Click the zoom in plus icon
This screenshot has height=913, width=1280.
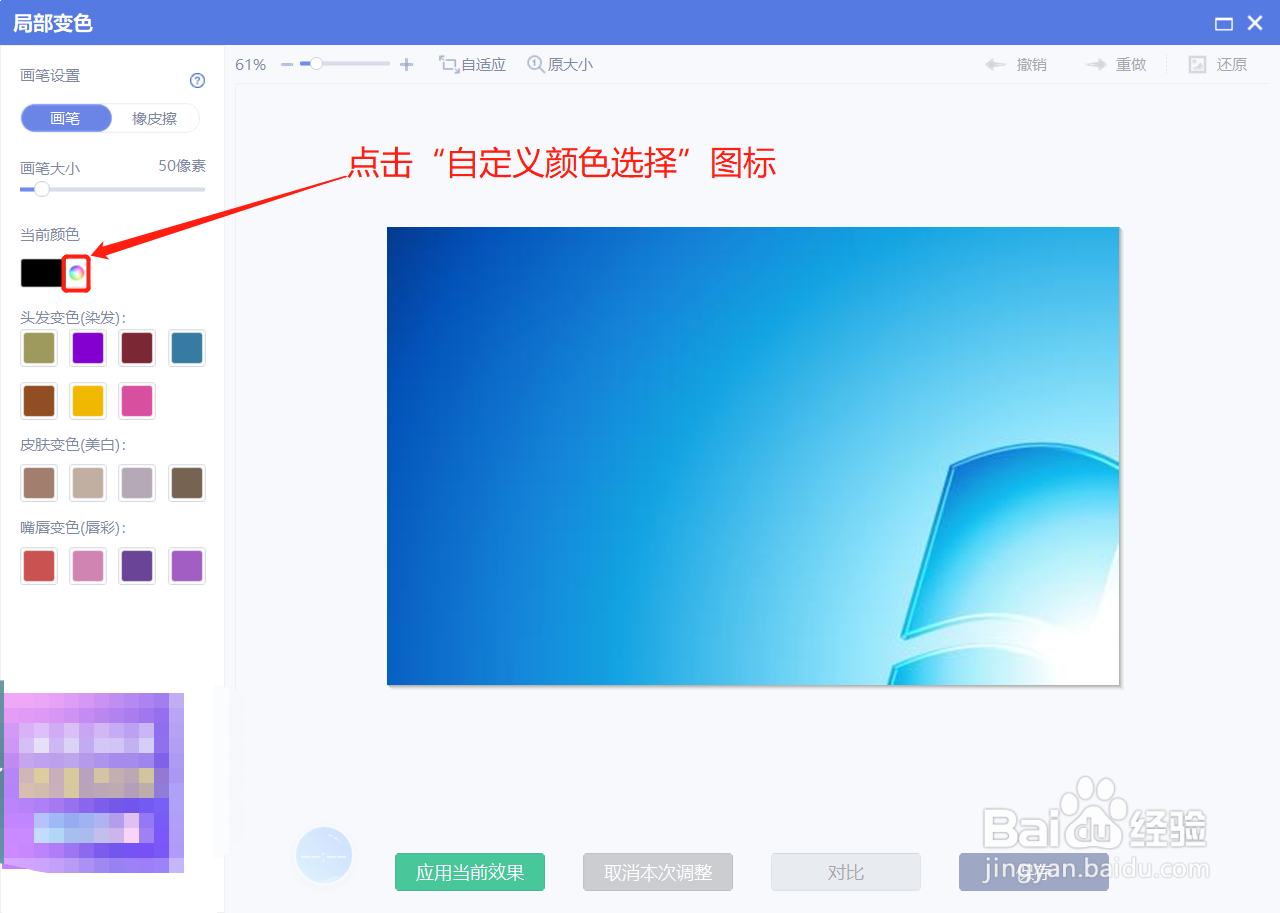tap(406, 64)
